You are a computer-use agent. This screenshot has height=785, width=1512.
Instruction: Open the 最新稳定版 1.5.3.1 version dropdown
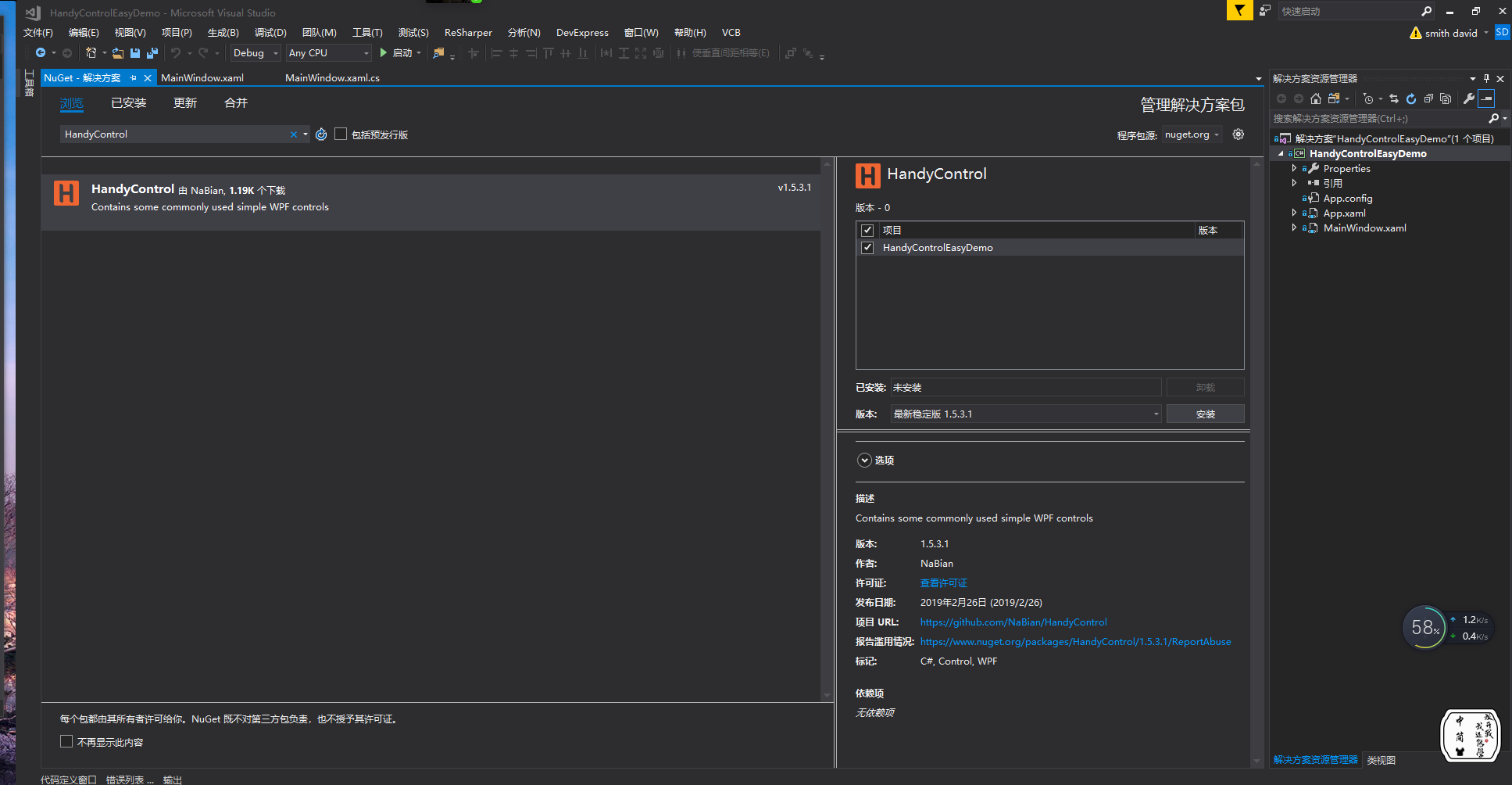click(1156, 414)
